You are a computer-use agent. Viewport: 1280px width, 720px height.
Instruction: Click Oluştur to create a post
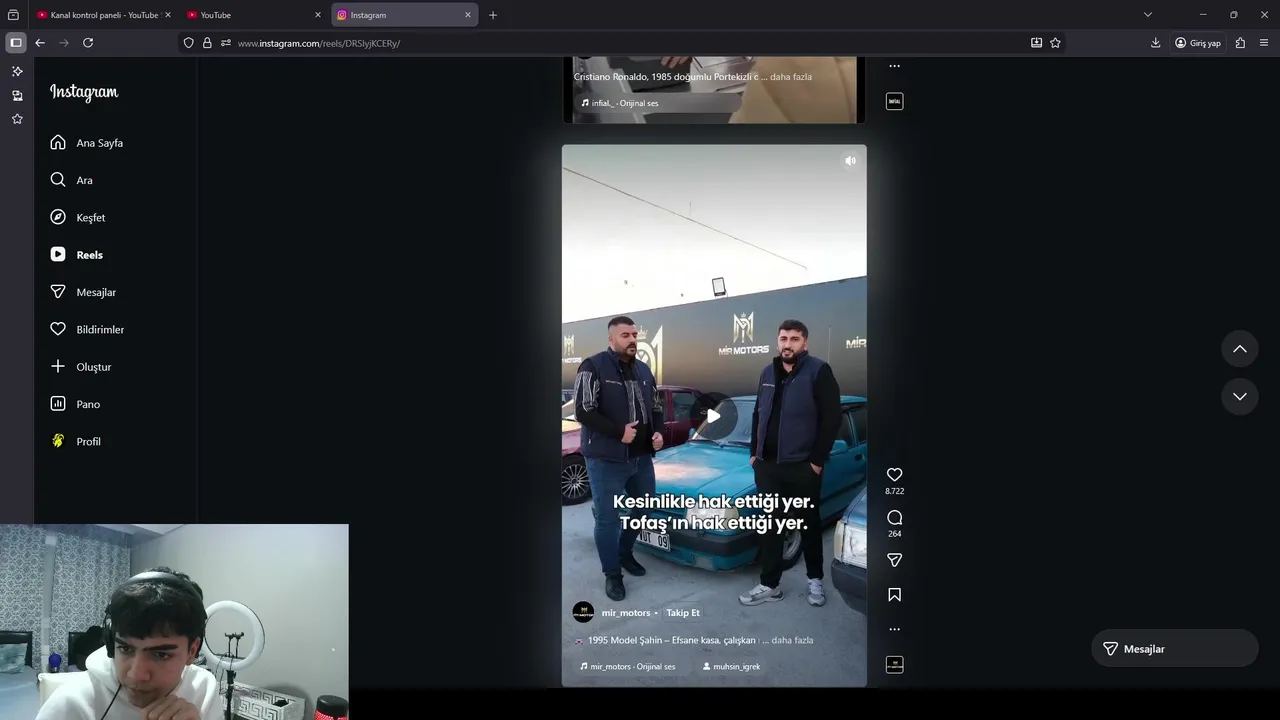click(x=81, y=367)
